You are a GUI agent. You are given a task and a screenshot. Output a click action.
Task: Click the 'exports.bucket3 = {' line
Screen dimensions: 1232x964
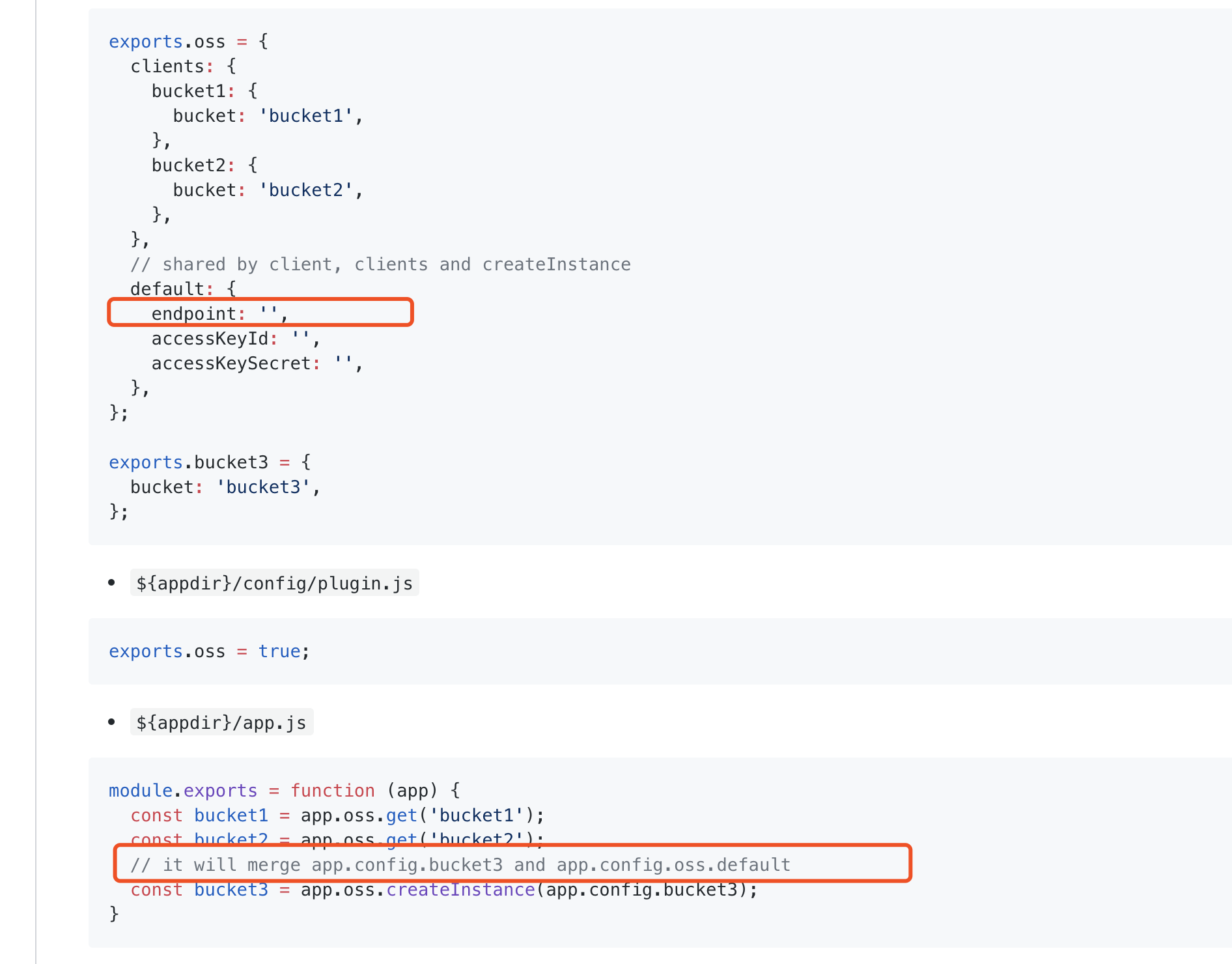pyautogui.click(x=210, y=462)
